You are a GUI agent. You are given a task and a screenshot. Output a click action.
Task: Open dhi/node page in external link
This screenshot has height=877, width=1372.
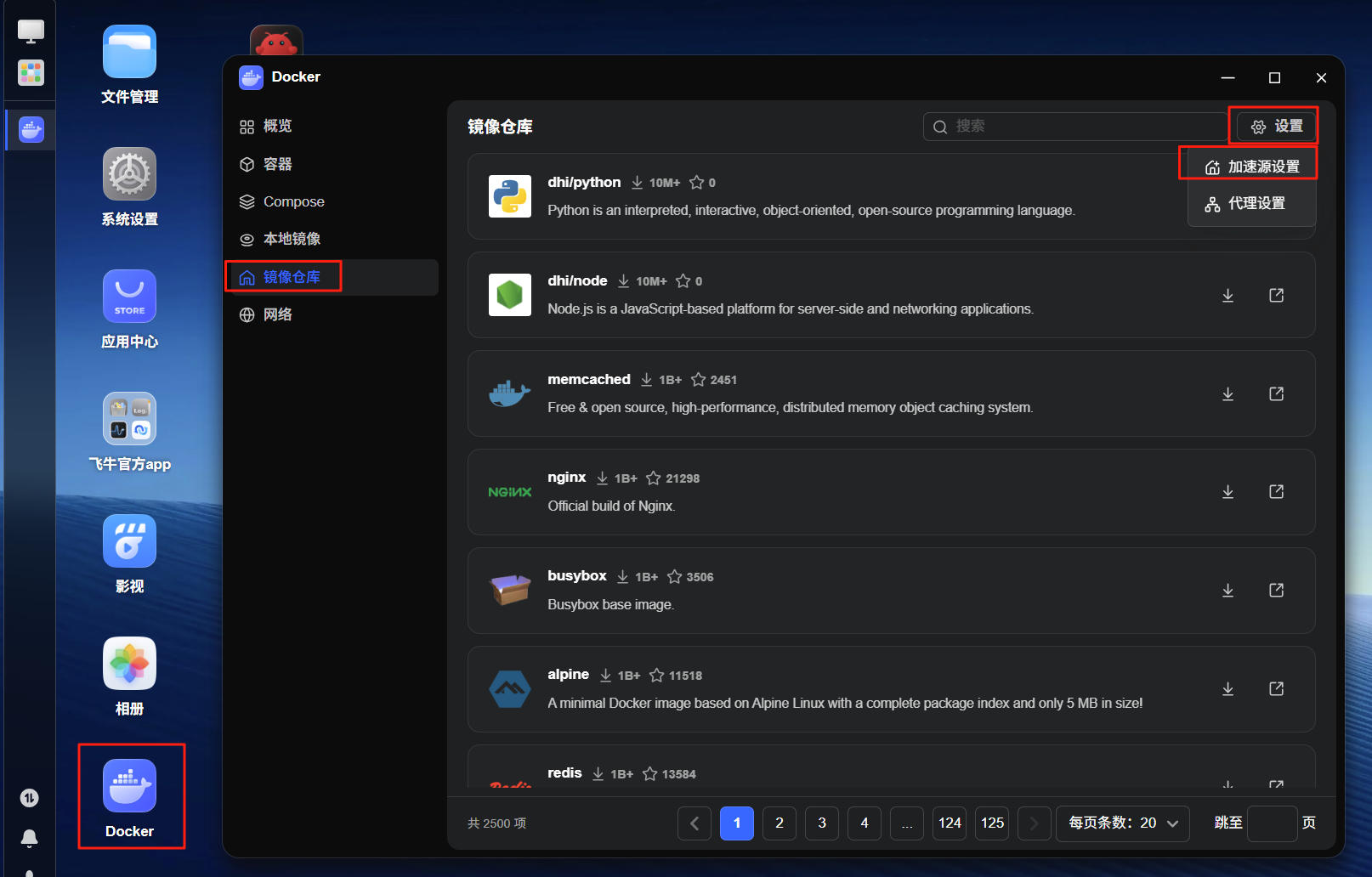[x=1276, y=295]
